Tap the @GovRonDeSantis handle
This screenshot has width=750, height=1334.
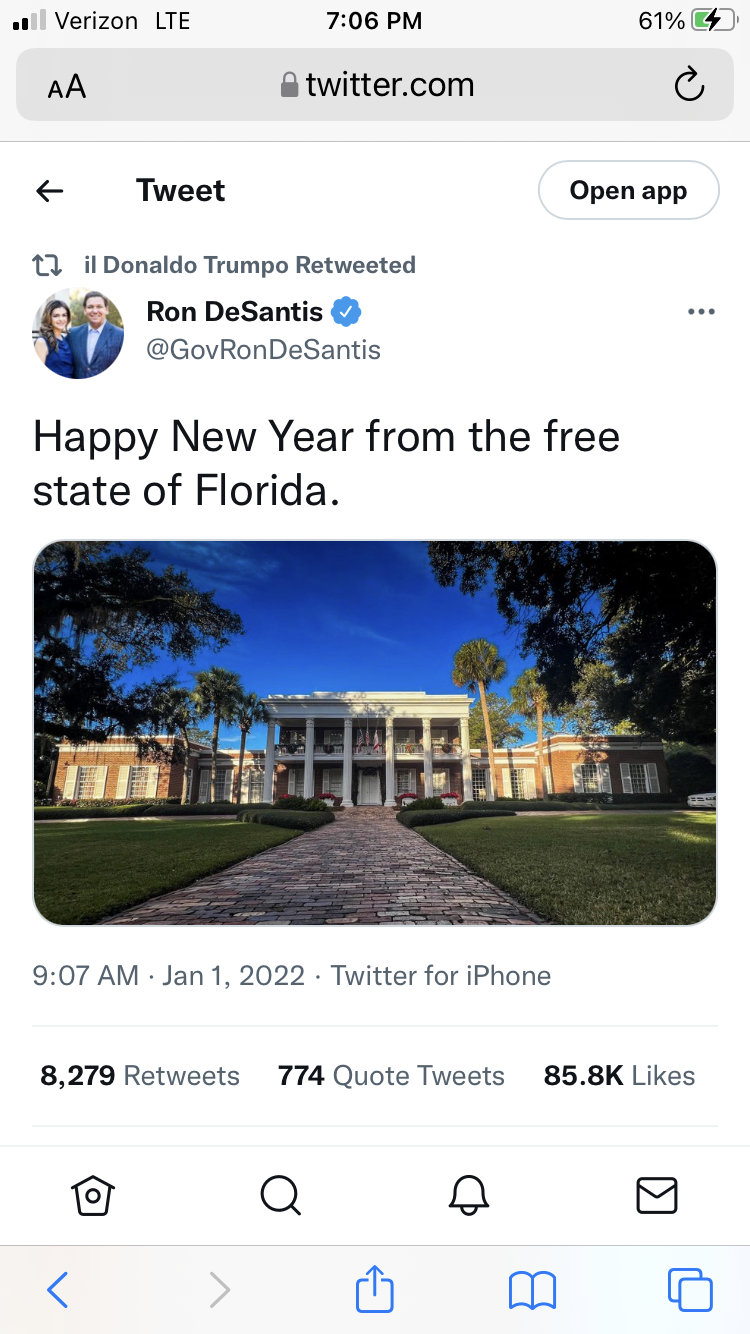[x=264, y=350]
